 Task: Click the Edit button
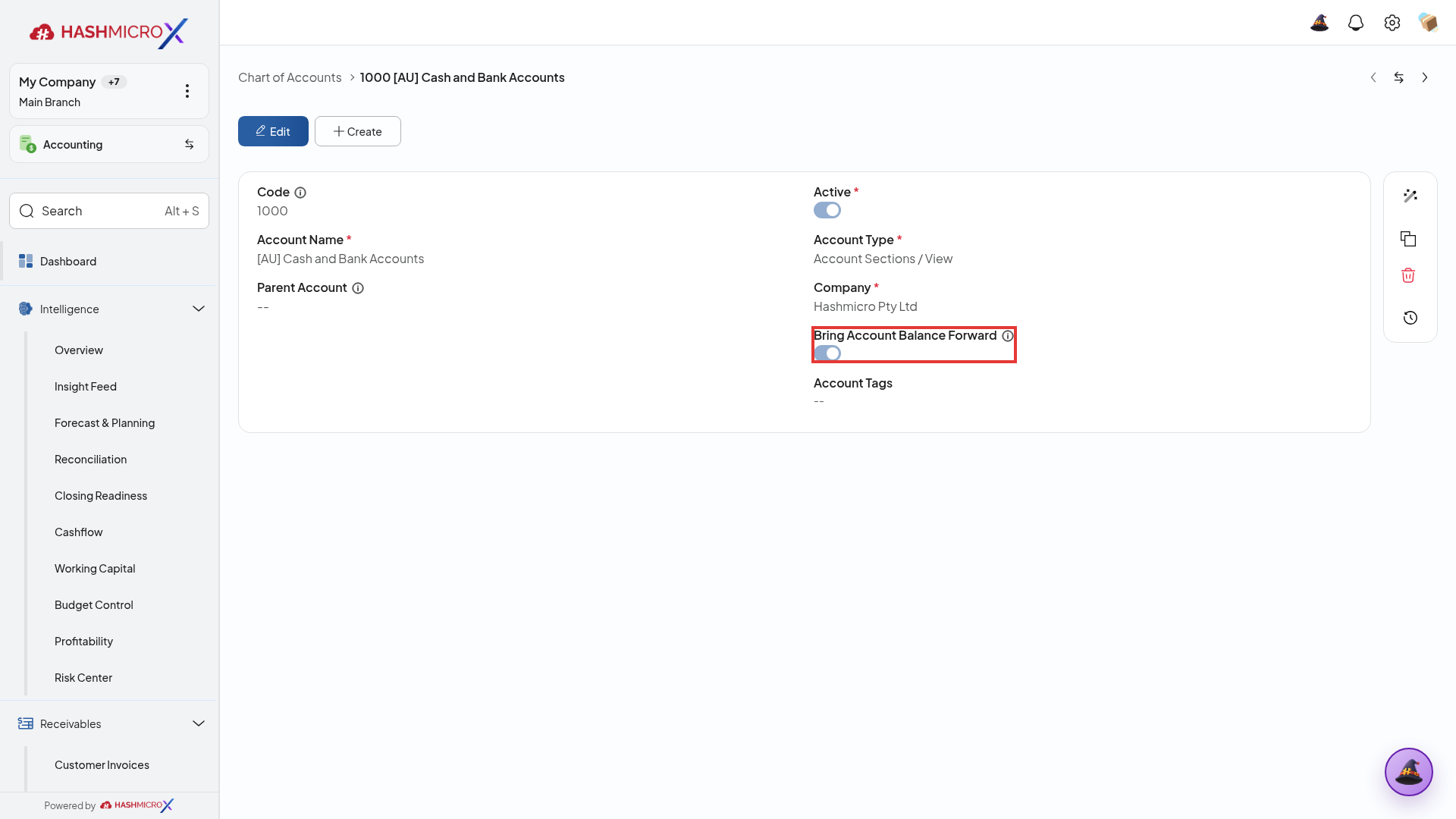[x=273, y=131]
